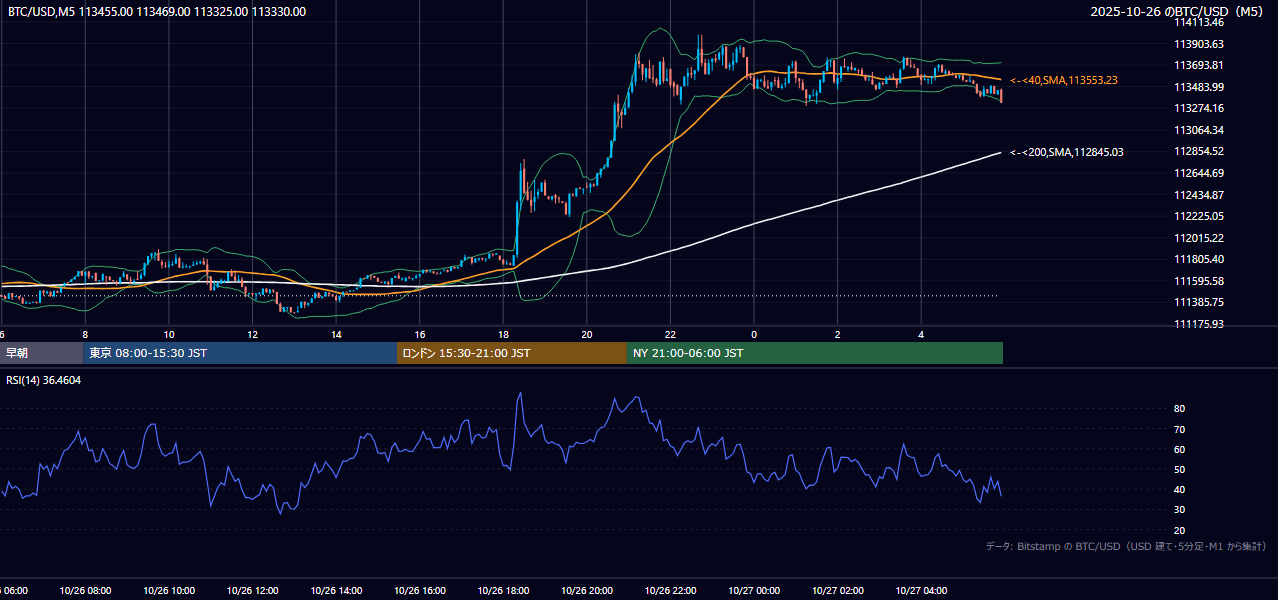Click the bottom date label 10/26 16:00
The width and height of the screenshot is (1278, 600).
coord(420,591)
